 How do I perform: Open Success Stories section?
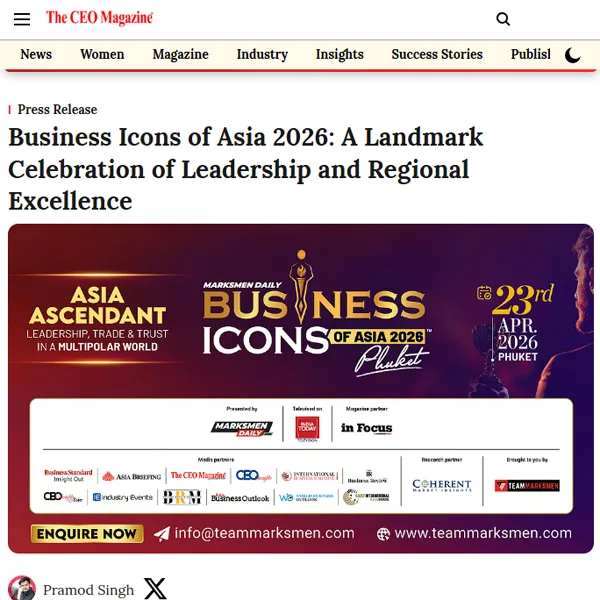(437, 54)
